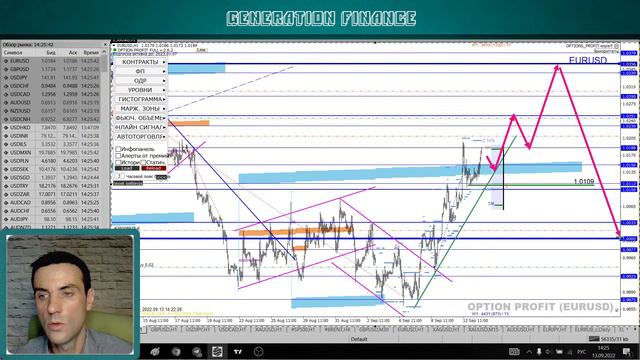Open the EURRUB_i,Daily chart tab
The width and height of the screenshot is (640, 360).
click(x=593, y=329)
